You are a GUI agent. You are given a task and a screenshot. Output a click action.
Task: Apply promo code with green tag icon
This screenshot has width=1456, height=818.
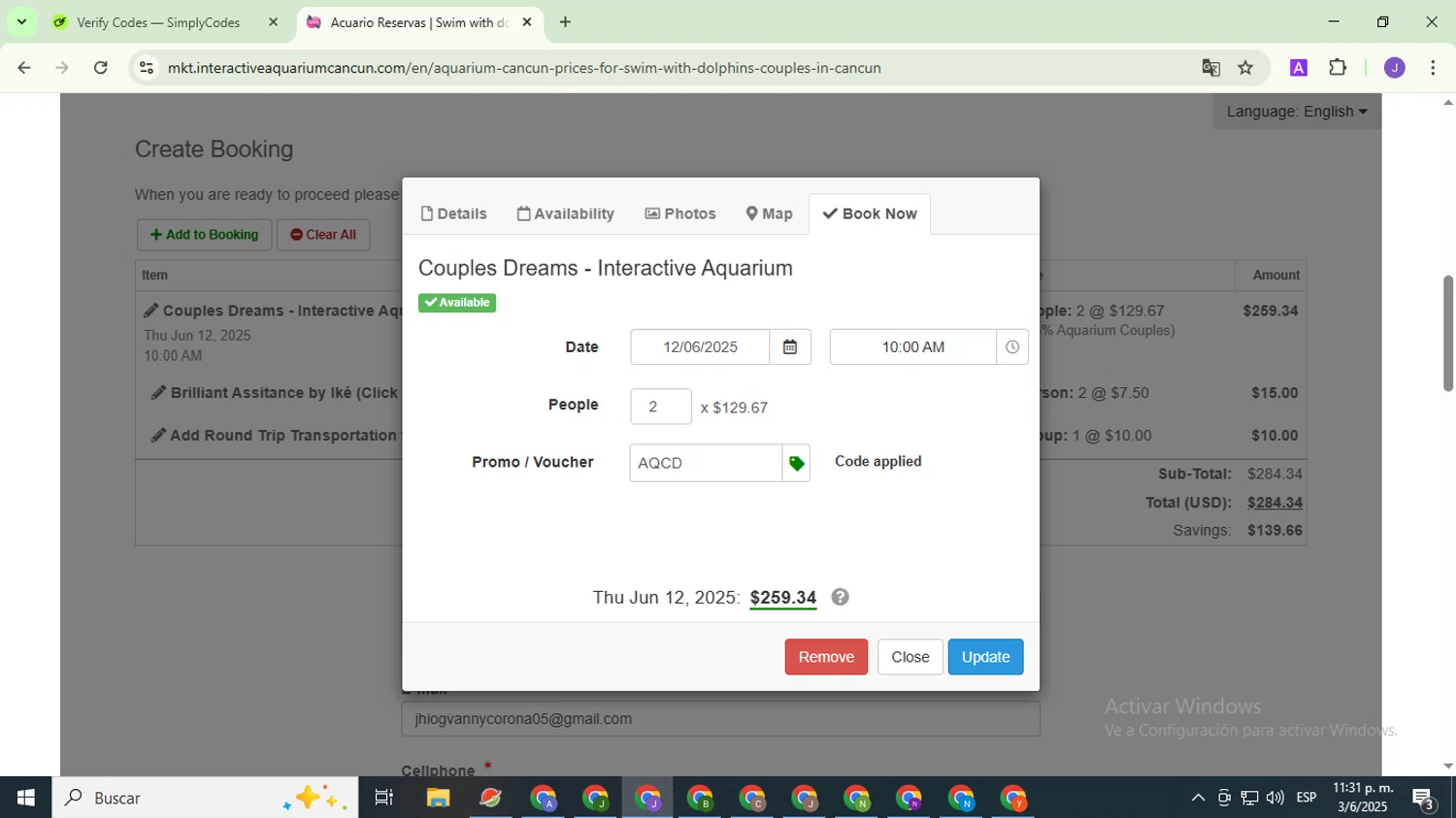click(x=796, y=464)
